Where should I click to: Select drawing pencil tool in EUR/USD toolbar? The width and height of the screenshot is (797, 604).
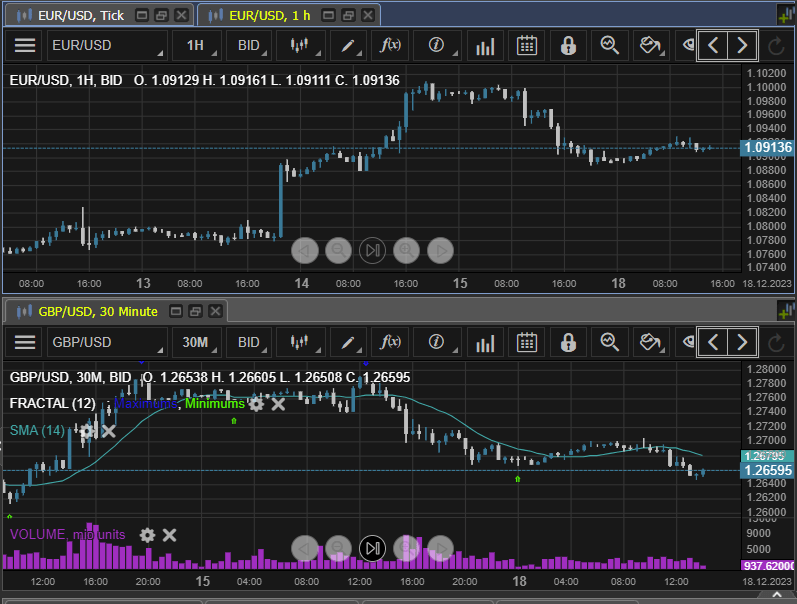pyautogui.click(x=348, y=45)
